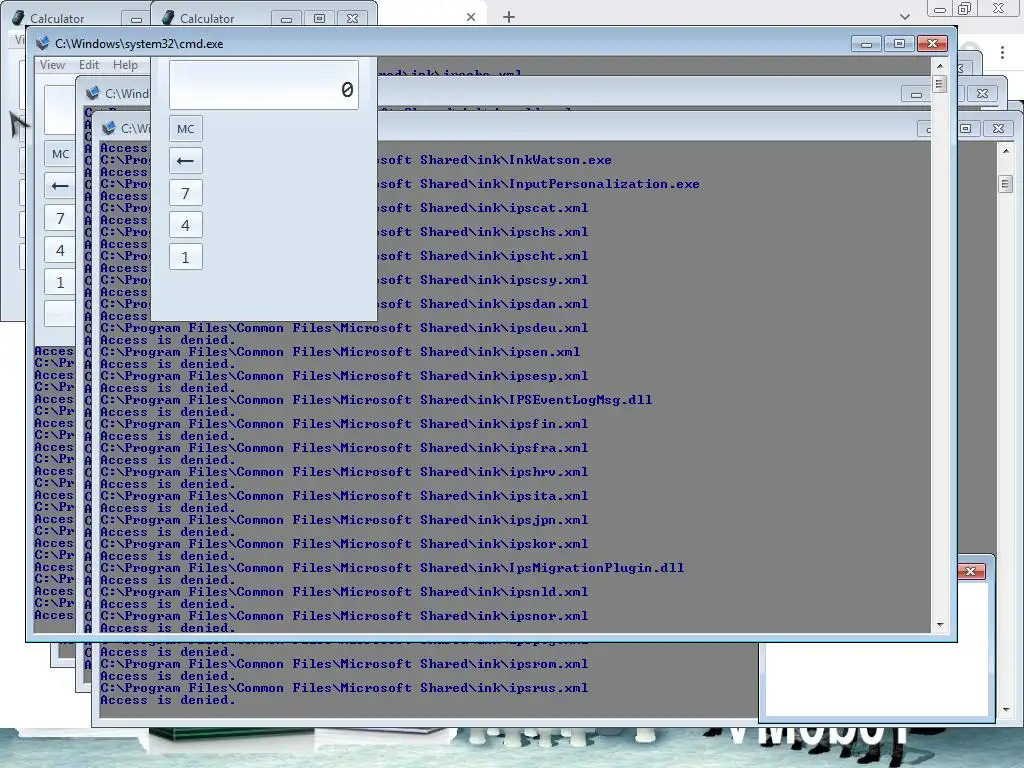
Task: Click the down arrow of the 'C:\Wi' console scrollbar
Action: (x=1006, y=710)
